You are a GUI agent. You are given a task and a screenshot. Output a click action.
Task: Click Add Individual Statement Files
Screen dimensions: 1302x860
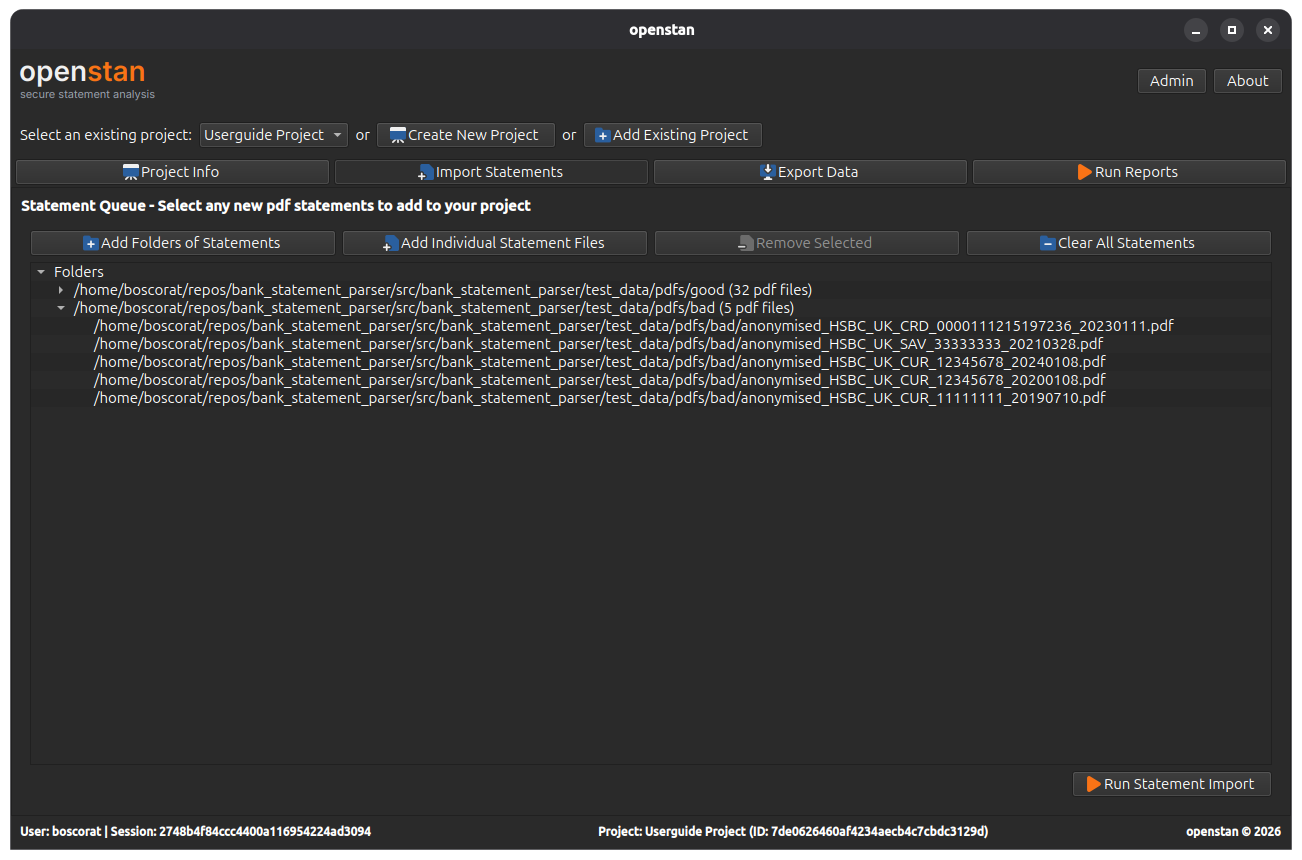[x=495, y=243]
